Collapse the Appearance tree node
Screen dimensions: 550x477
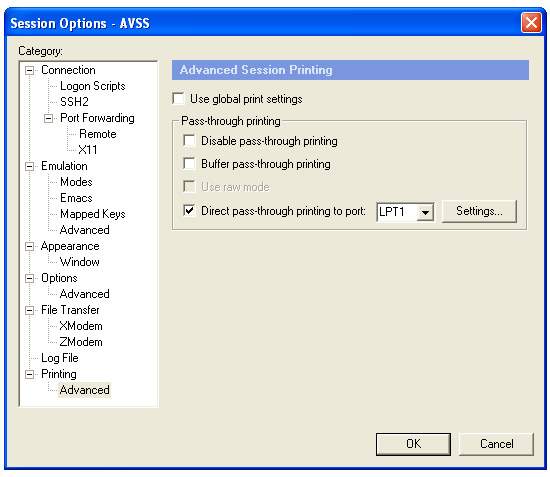tap(29, 246)
